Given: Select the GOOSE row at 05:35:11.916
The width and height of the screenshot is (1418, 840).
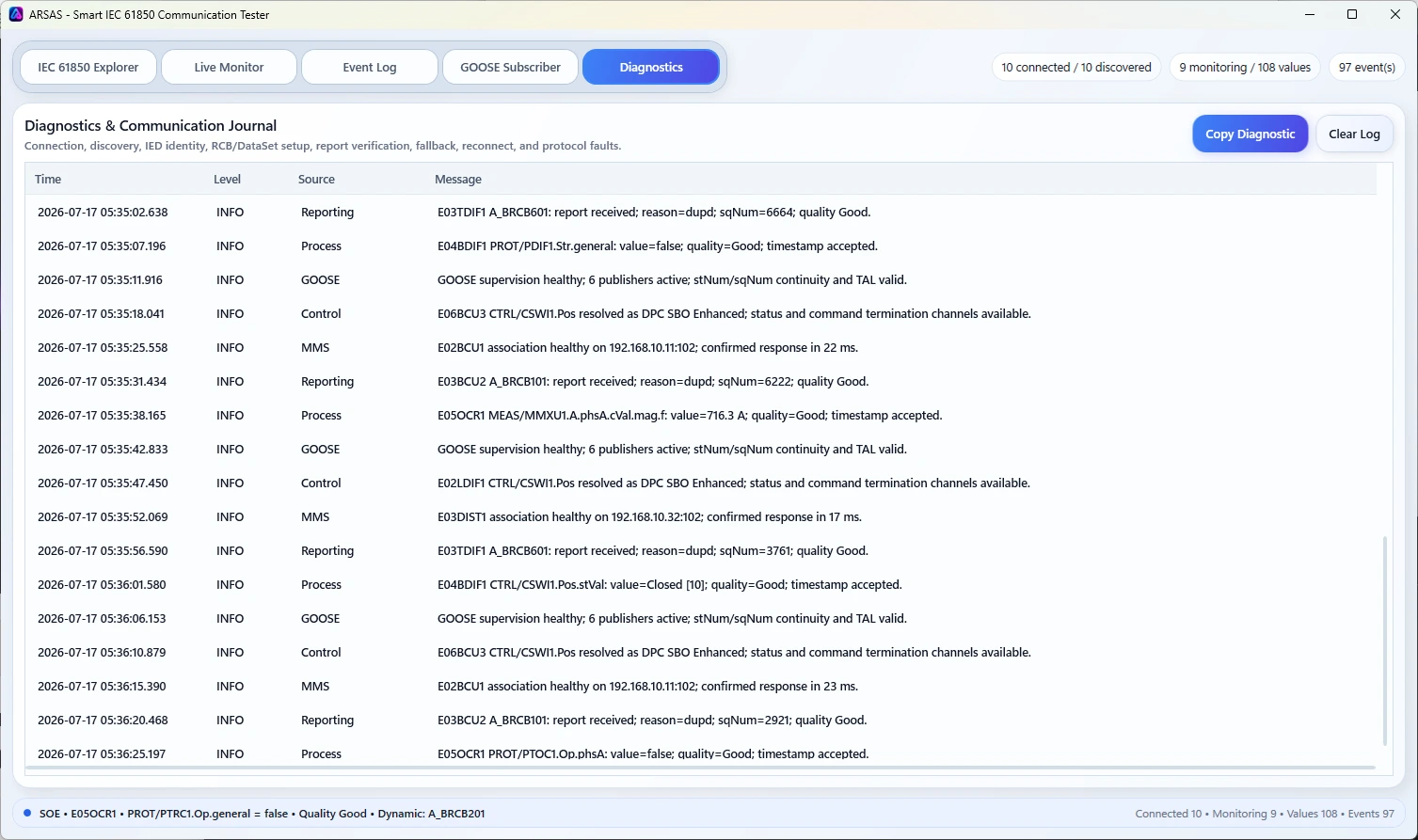Looking at the screenshot, I should (701, 280).
